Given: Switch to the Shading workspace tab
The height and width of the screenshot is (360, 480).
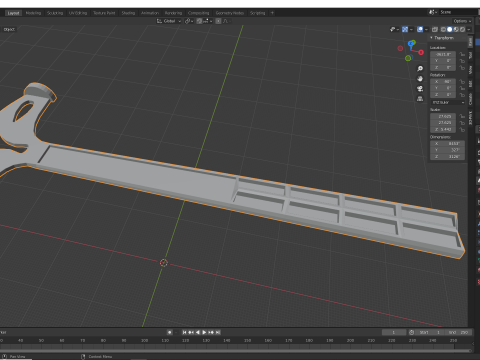Looking at the screenshot, I should coord(128,13).
